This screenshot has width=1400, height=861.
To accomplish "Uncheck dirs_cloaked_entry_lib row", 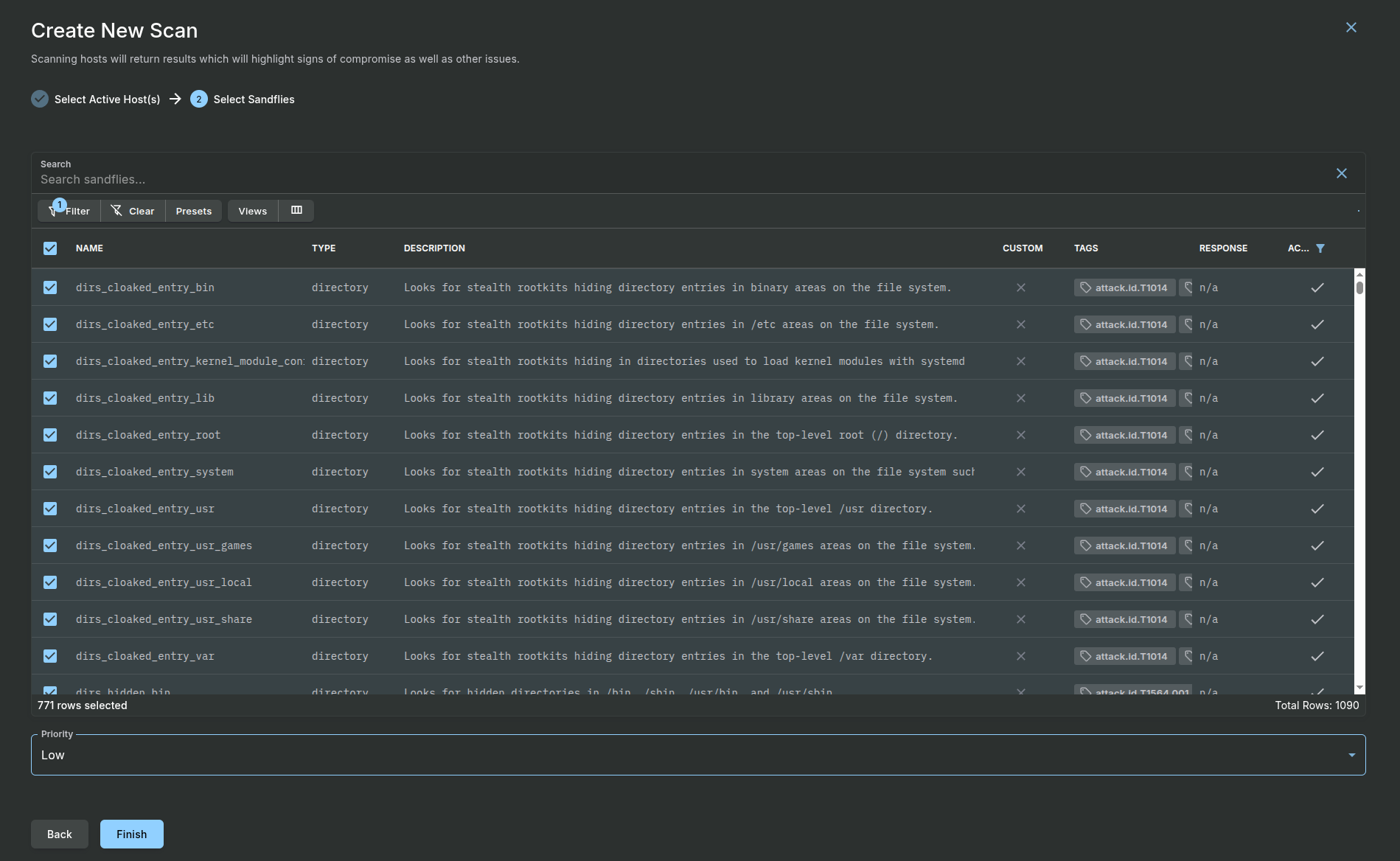I will pyautogui.click(x=49, y=398).
